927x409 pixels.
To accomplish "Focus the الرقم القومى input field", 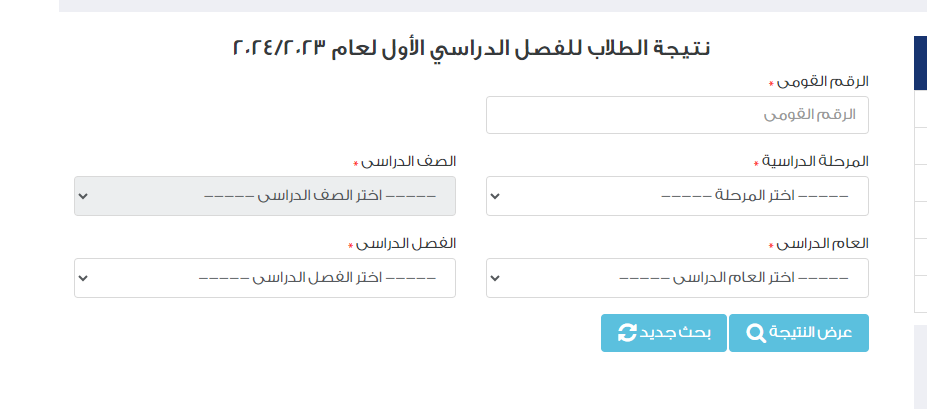I will click(x=677, y=115).
